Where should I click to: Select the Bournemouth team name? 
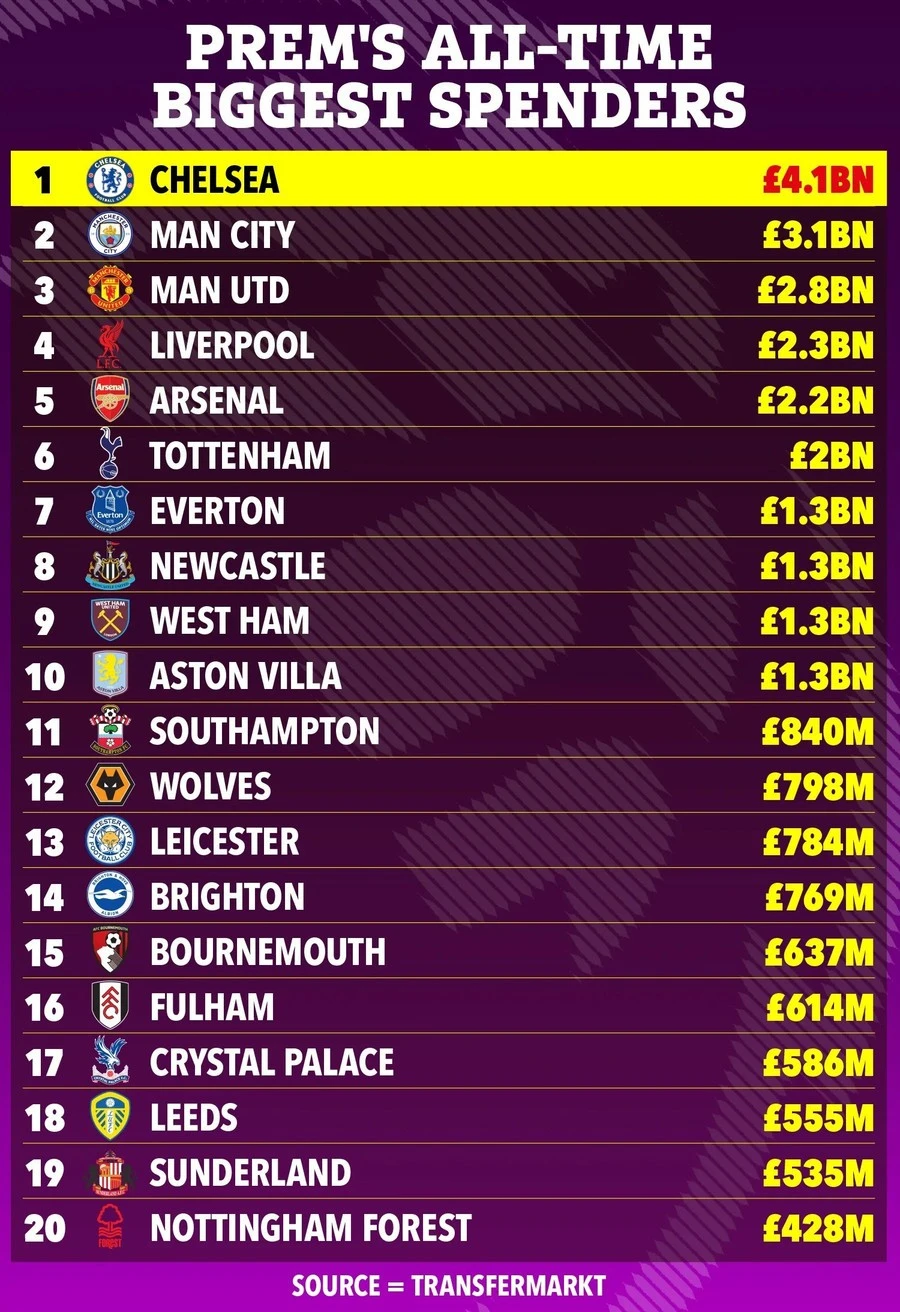tap(267, 951)
